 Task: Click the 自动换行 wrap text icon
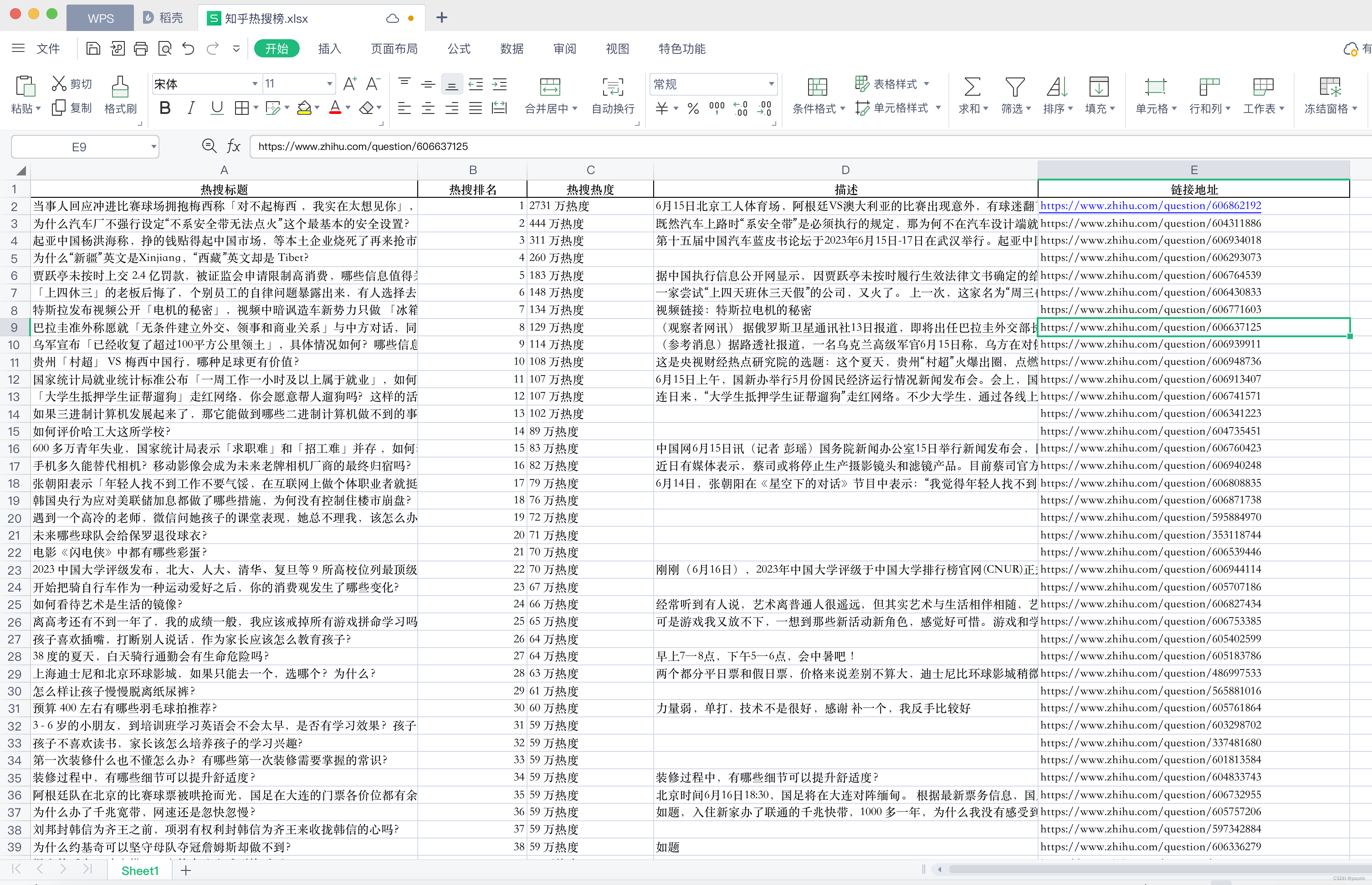613,87
